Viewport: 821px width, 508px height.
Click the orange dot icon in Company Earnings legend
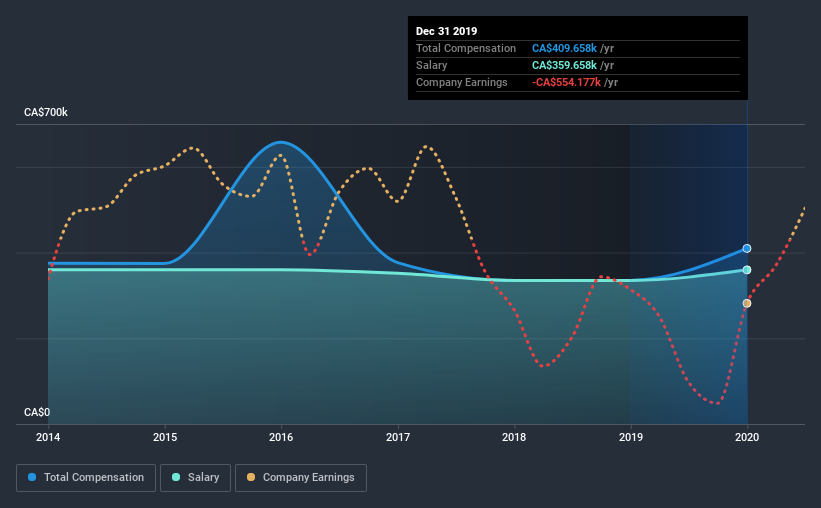click(x=251, y=477)
